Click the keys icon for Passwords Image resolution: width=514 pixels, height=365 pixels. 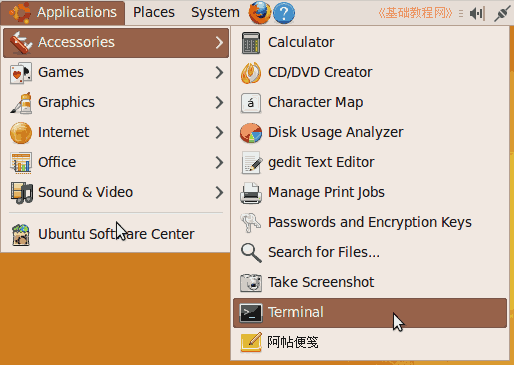[x=251, y=222]
